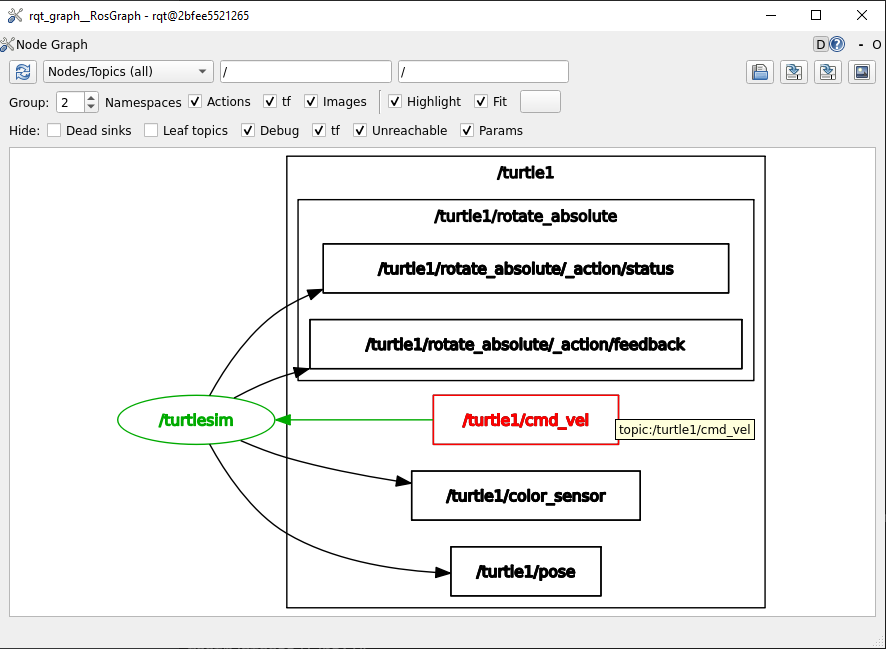Viewport: 886px width, 649px height.
Task: Decrease the Group depth value
Action: [91, 107]
